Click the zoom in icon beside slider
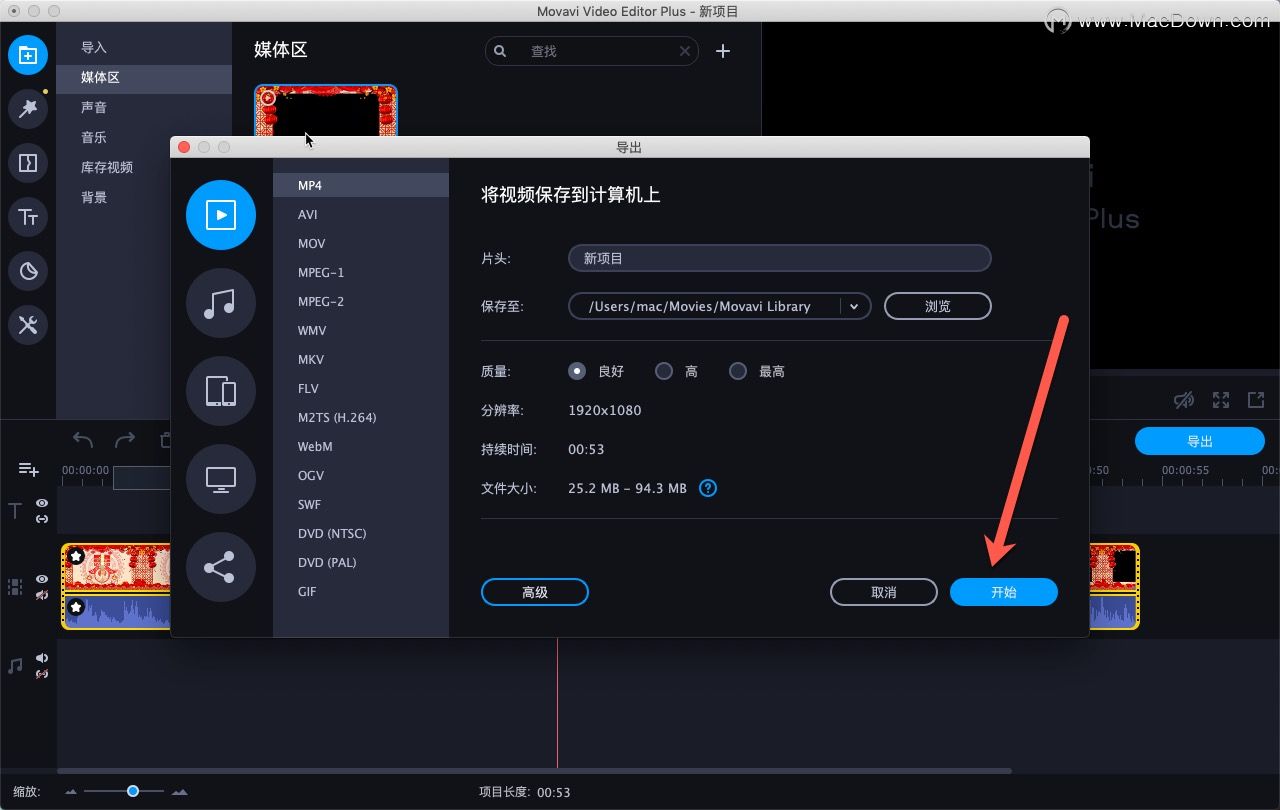This screenshot has height=810, width=1280. coord(179,792)
